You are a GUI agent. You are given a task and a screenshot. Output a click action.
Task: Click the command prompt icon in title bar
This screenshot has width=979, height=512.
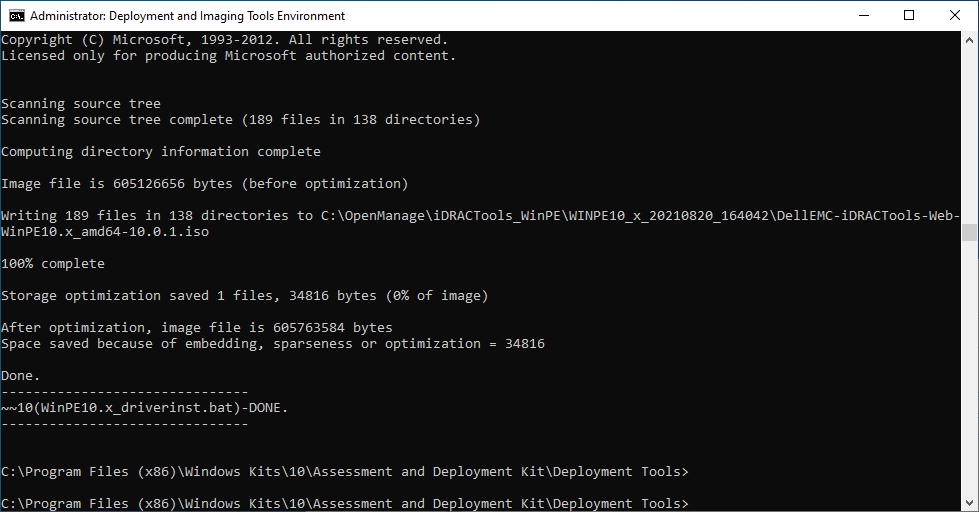coord(16,16)
